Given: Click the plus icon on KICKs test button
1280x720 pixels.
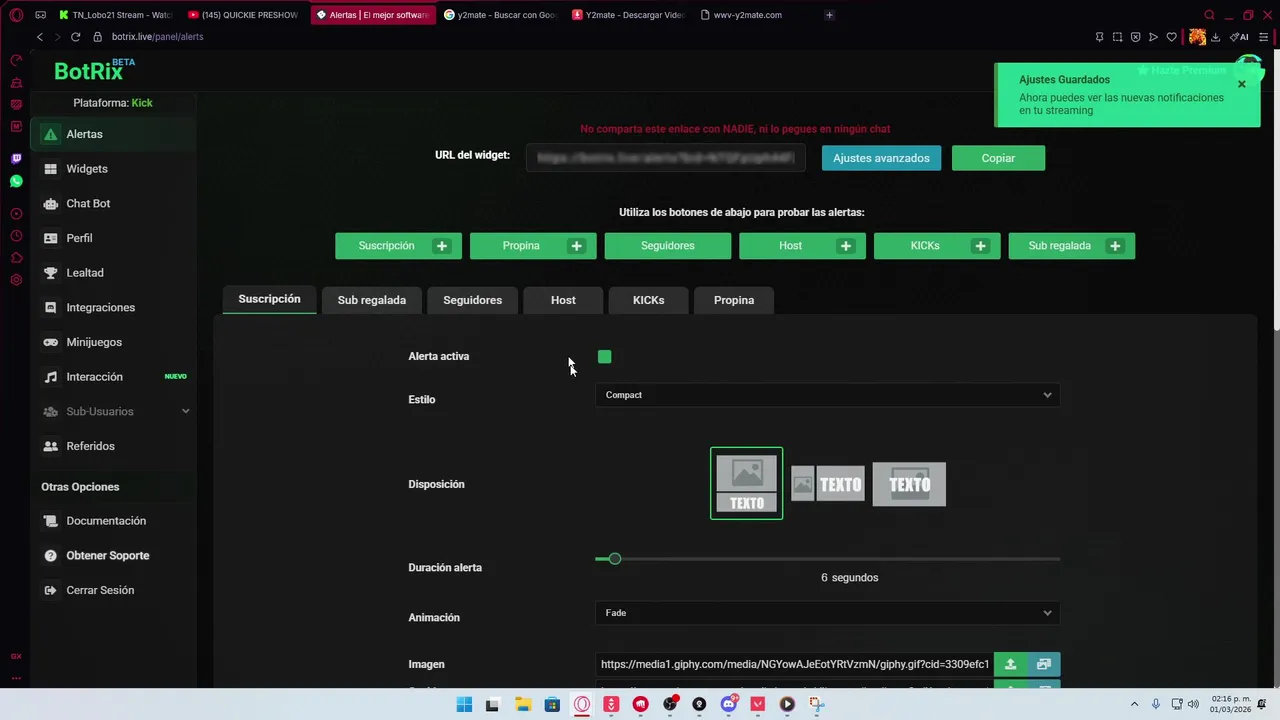Looking at the screenshot, I should (980, 246).
